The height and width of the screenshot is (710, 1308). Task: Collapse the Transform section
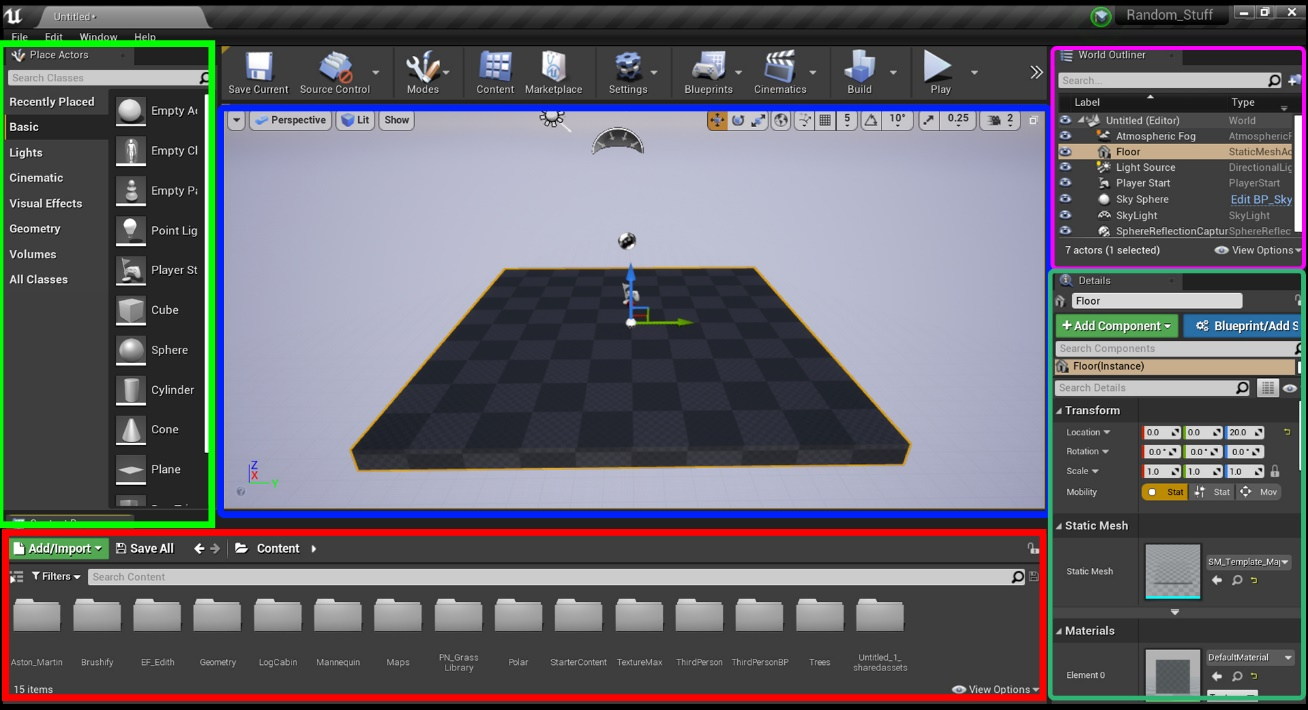(1060, 411)
